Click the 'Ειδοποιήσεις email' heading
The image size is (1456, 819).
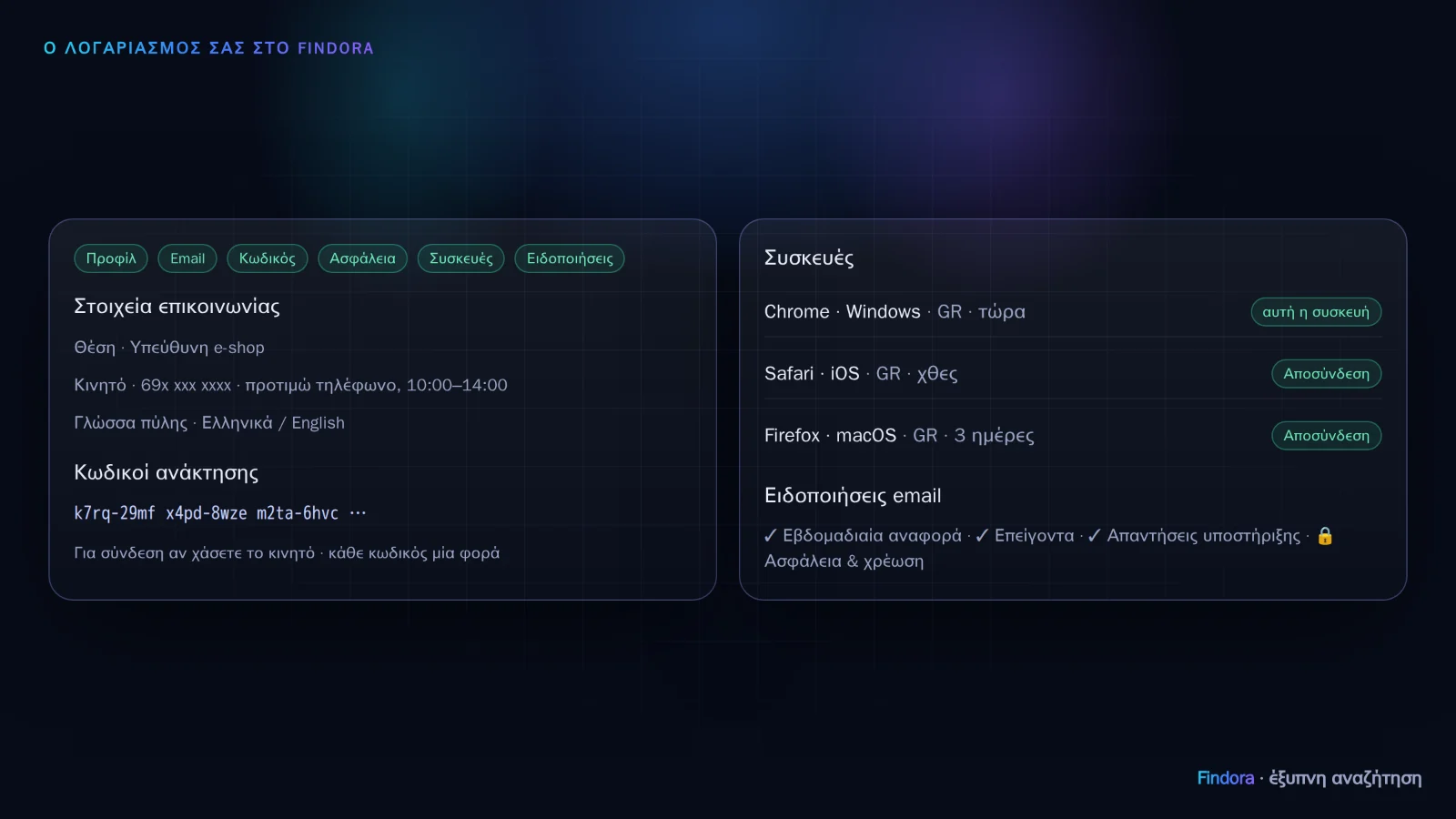(x=853, y=496)
